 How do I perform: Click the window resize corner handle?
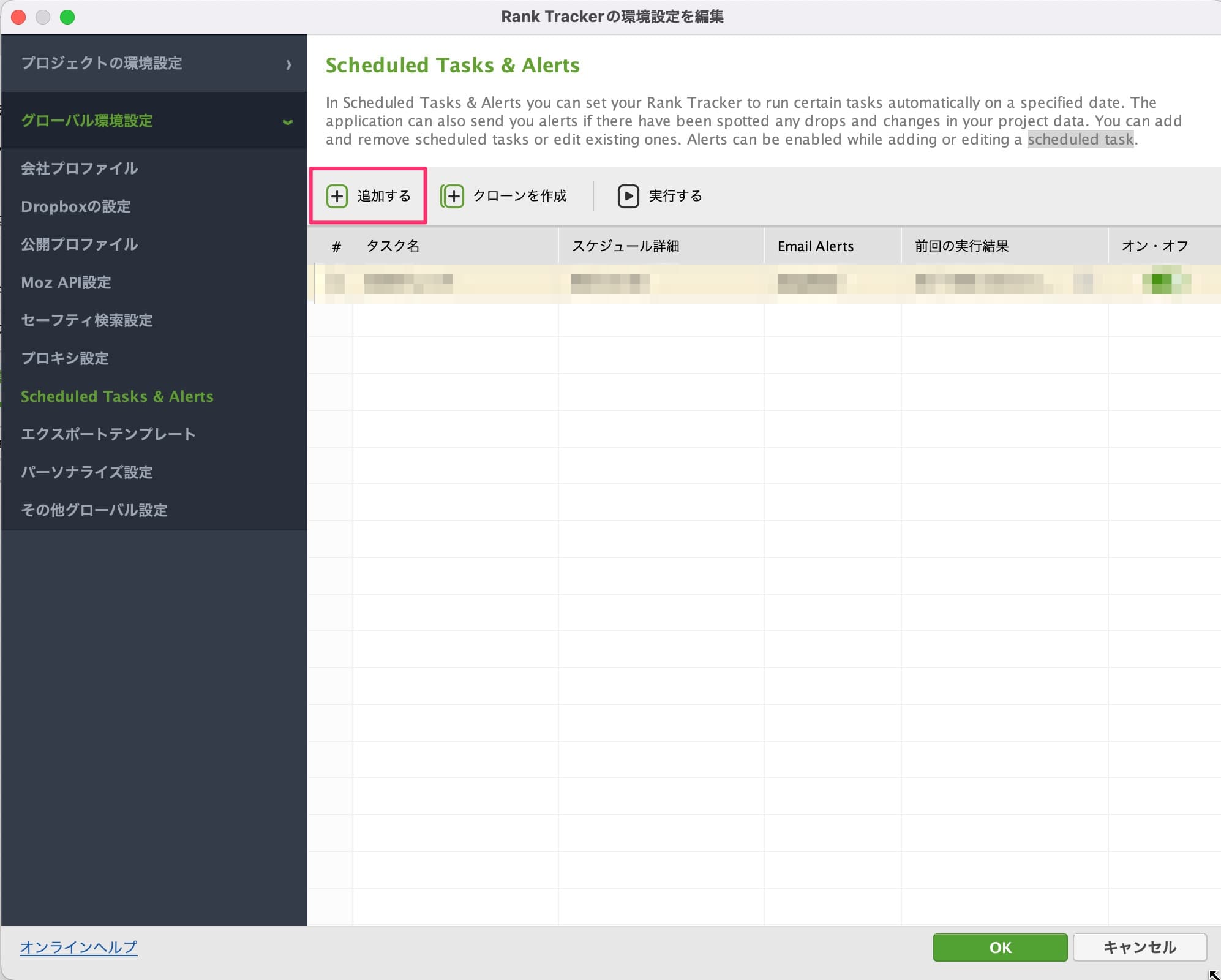pyautogui.click(x=1214, y=974)
